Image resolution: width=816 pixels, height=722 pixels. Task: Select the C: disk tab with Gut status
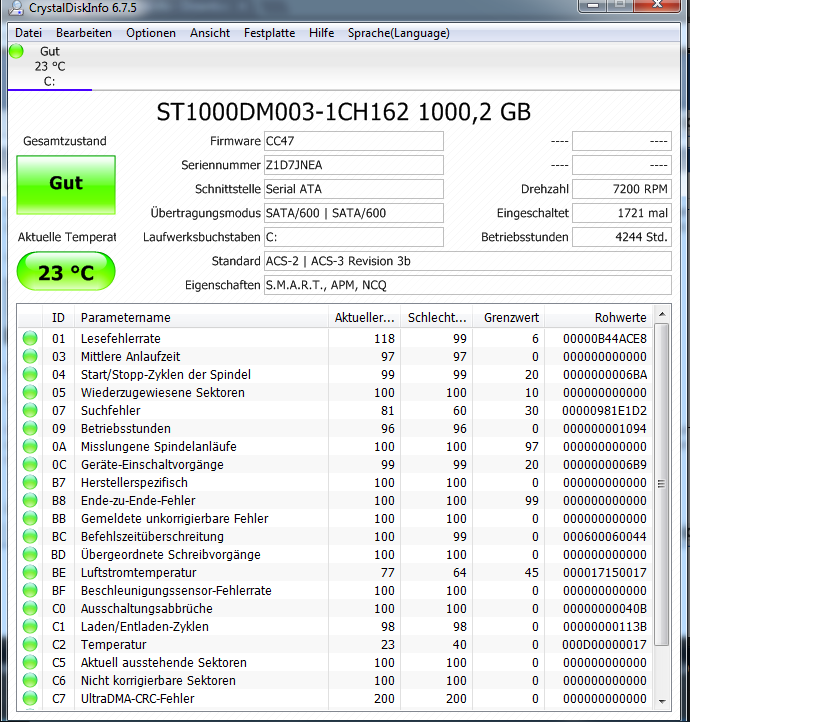(50, 66)
